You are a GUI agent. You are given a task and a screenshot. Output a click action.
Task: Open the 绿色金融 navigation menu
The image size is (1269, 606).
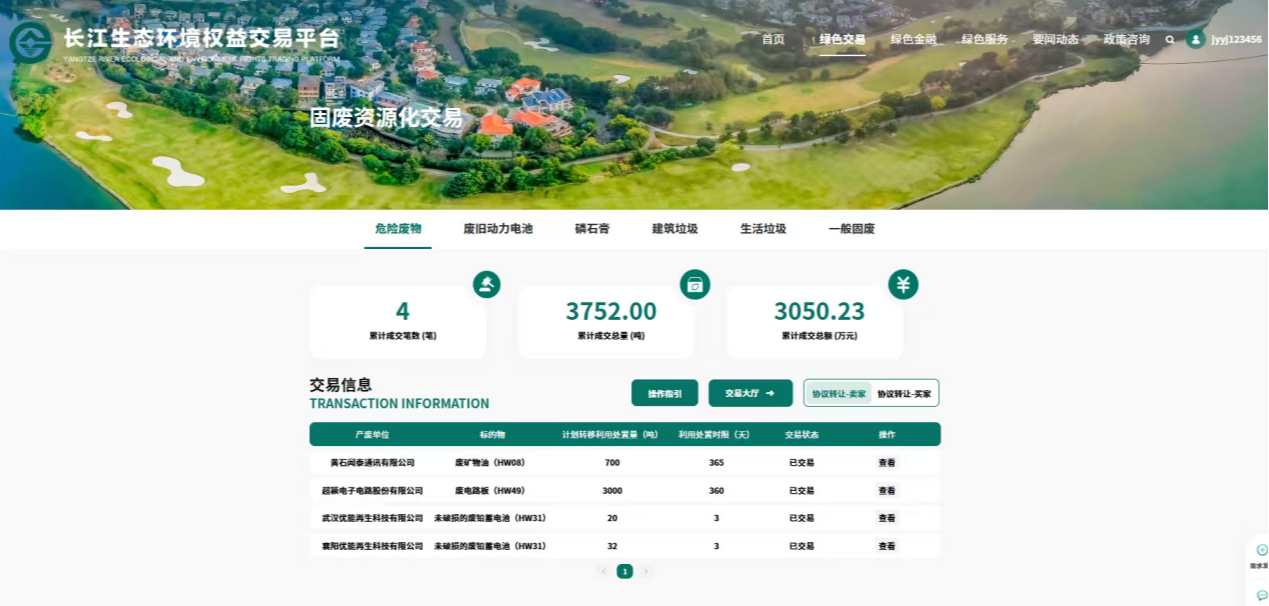tap(913, 40)
